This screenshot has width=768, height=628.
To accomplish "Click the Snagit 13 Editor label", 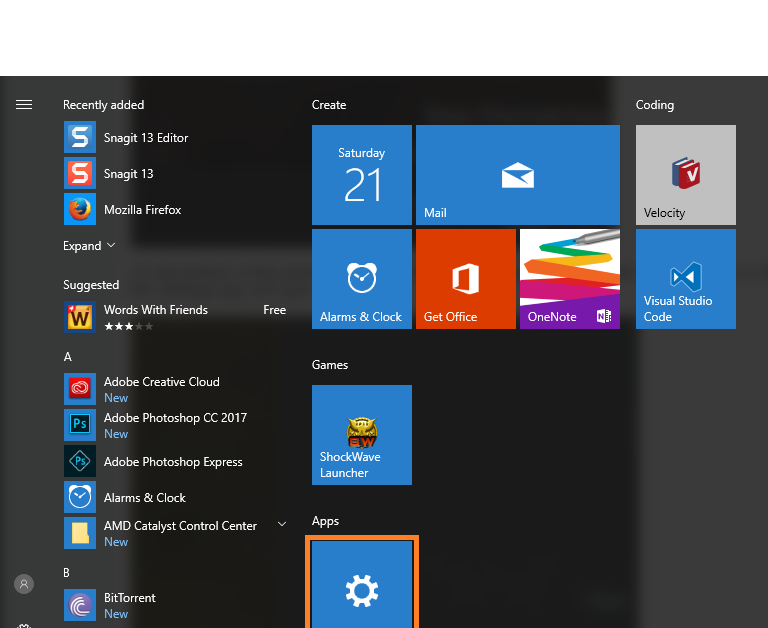I will (x=146, y=138).
